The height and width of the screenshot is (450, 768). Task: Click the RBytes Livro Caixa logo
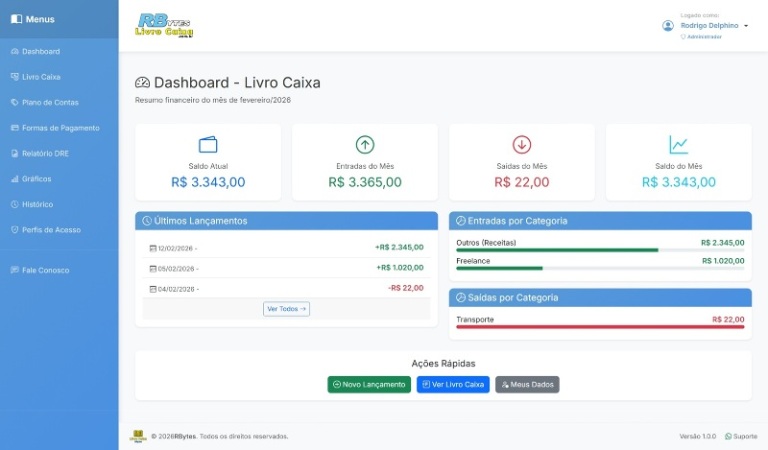(x=164, y=25)
